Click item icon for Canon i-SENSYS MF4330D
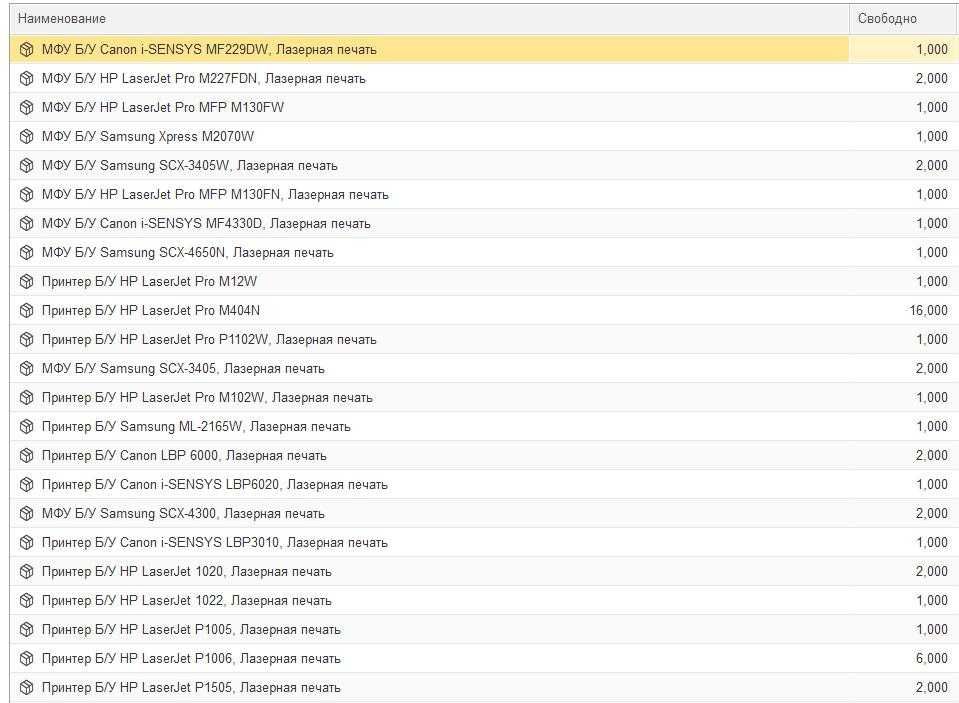Viewport: 959px width, 703px height. pyautogui.click(x=26, y=223)
